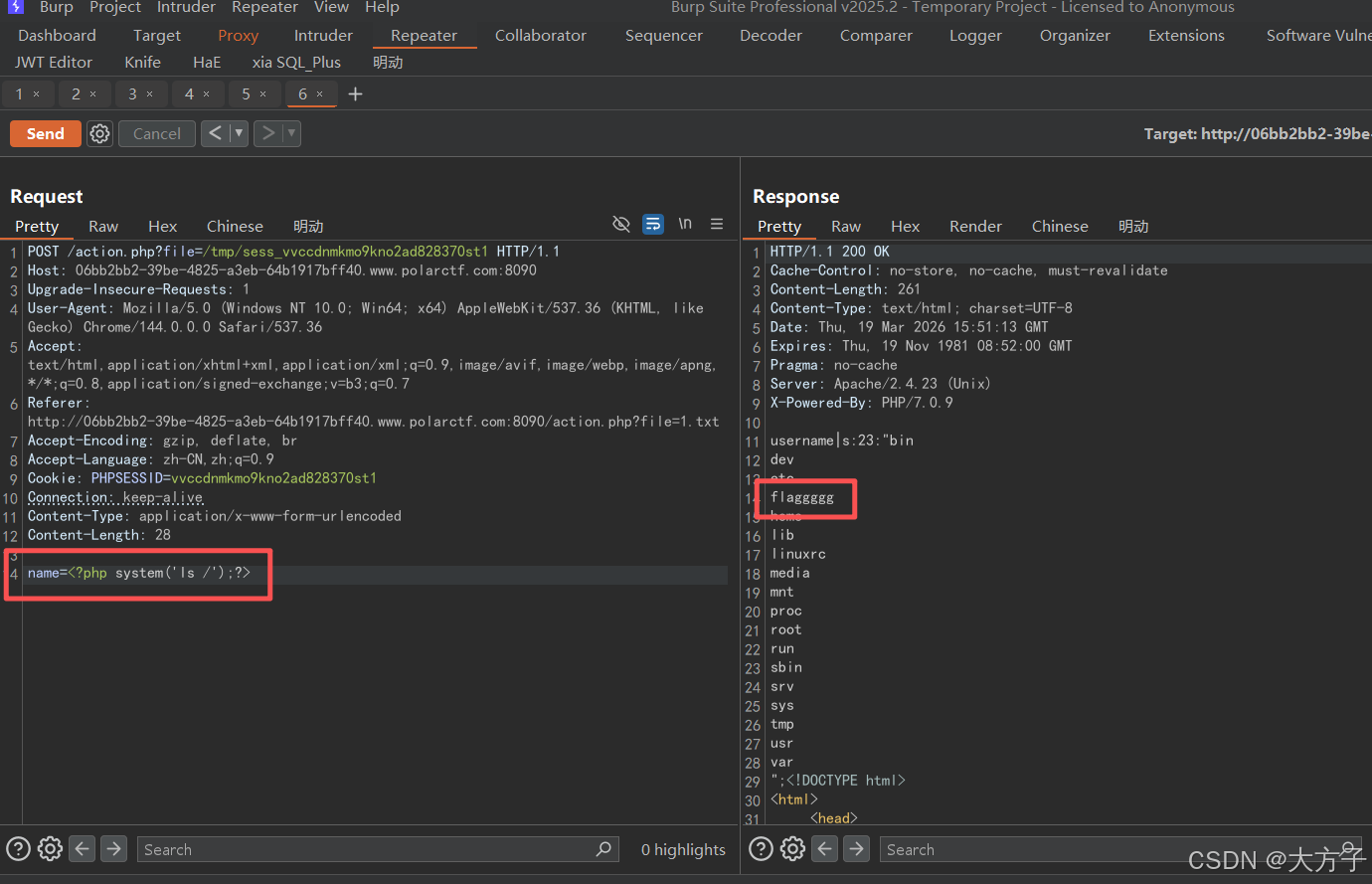Open response search help icon
Viewport: 1372px width, 884px height.
coord(761,848)
